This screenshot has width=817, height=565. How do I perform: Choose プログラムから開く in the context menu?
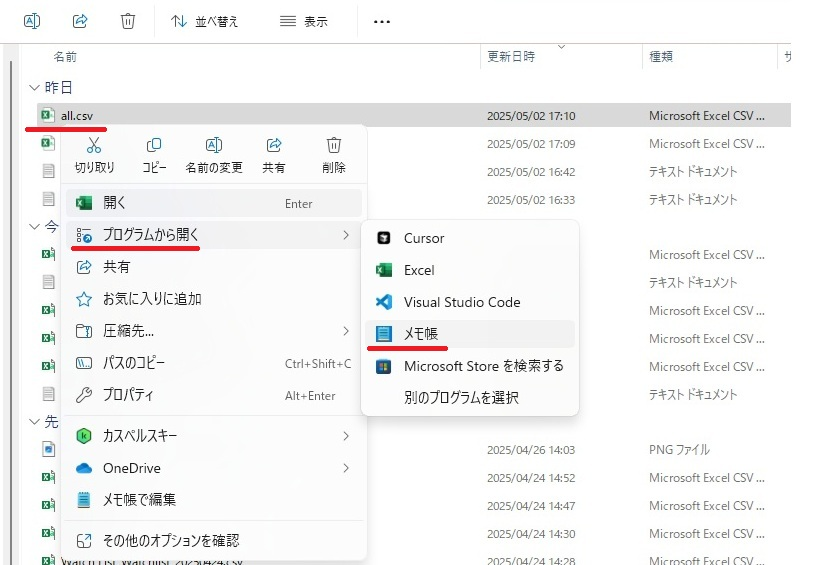(x=214, y=235)
